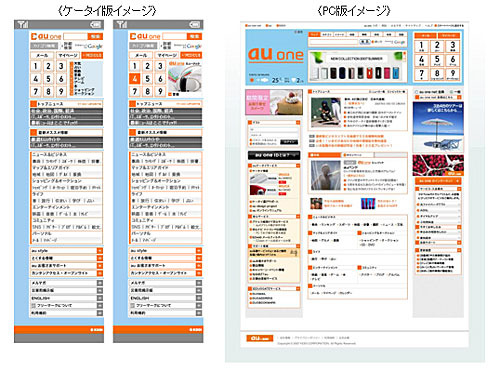The width and height of the screenshot is (500, 371).
Task: Click the トップニュース header in the left mobile mockup
Action: click(x=66, y=104)
